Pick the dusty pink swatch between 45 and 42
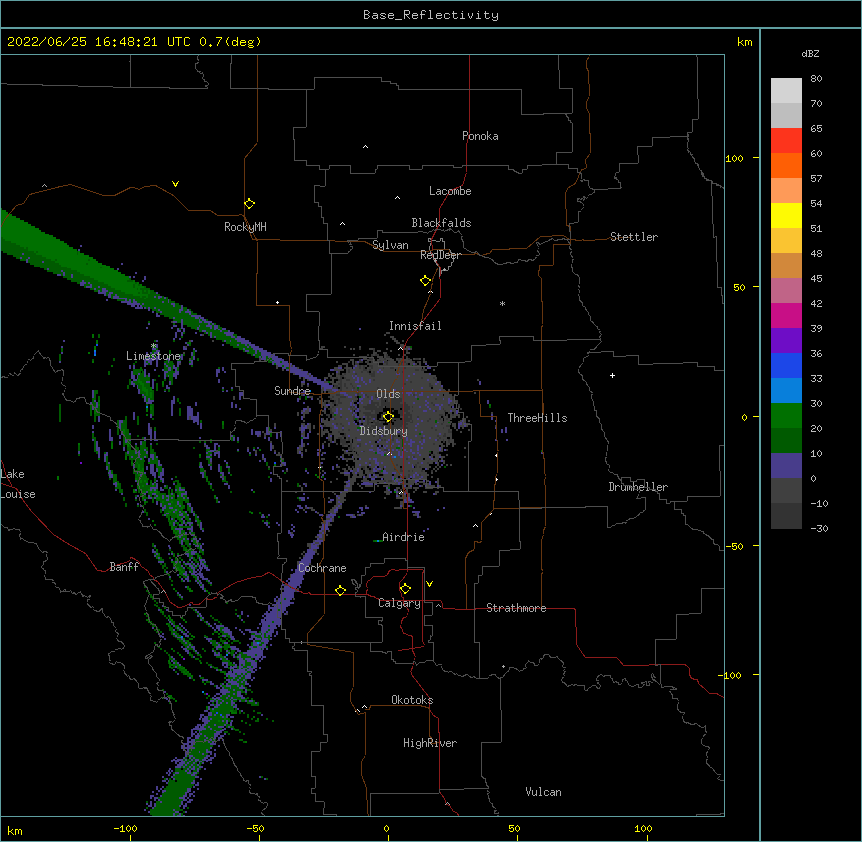 pyautogui.click(x=786, y=291)
